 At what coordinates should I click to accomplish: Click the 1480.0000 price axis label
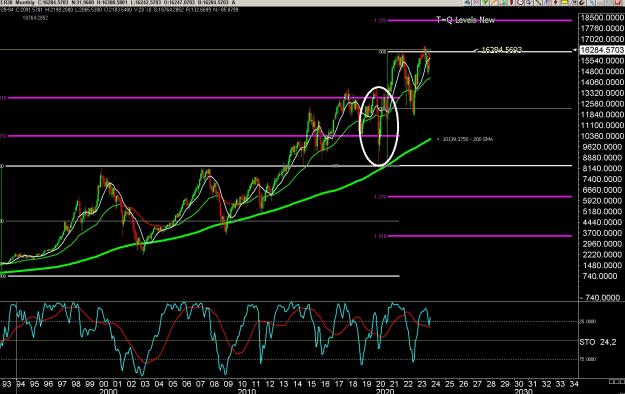[x=603, y=265]
